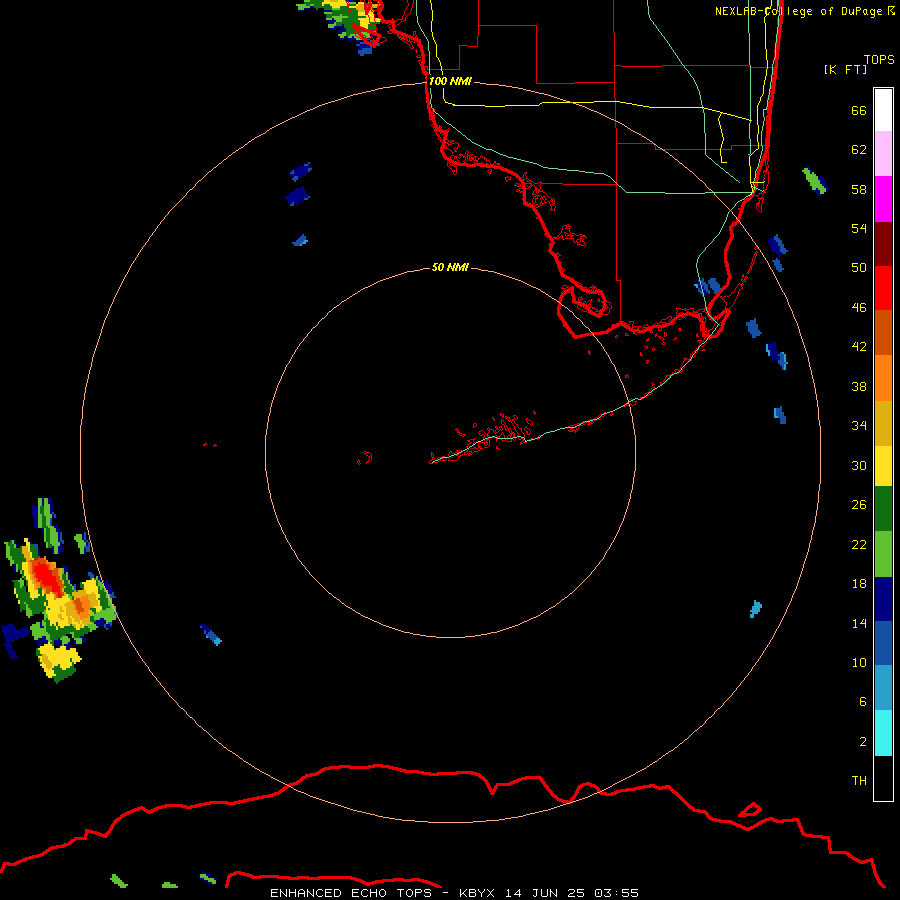Click the 38 legend value
The image size is (900, 900).
[859, 387]
